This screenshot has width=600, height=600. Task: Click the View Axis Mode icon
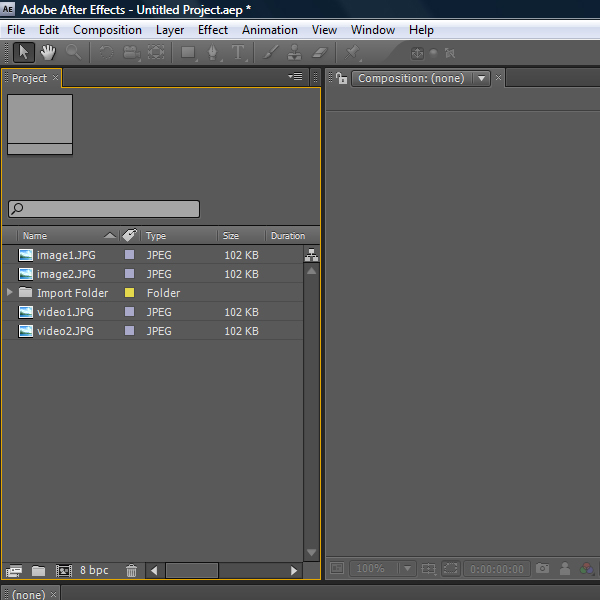[x=450, y=53]
